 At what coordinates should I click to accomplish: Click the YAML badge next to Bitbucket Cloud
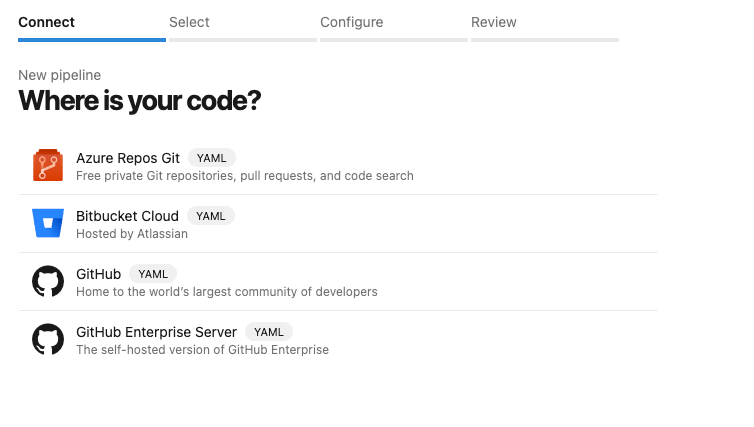[x=211, y=216]
